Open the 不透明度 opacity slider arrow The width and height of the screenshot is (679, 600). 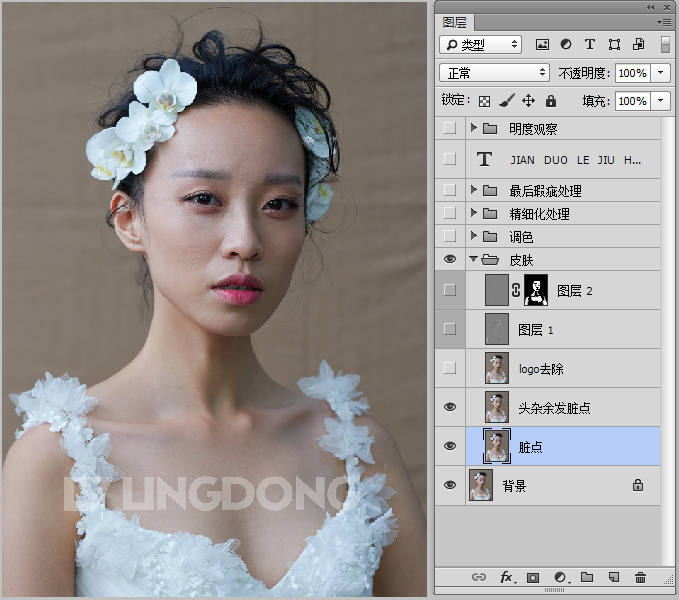(x=661, y=73)
